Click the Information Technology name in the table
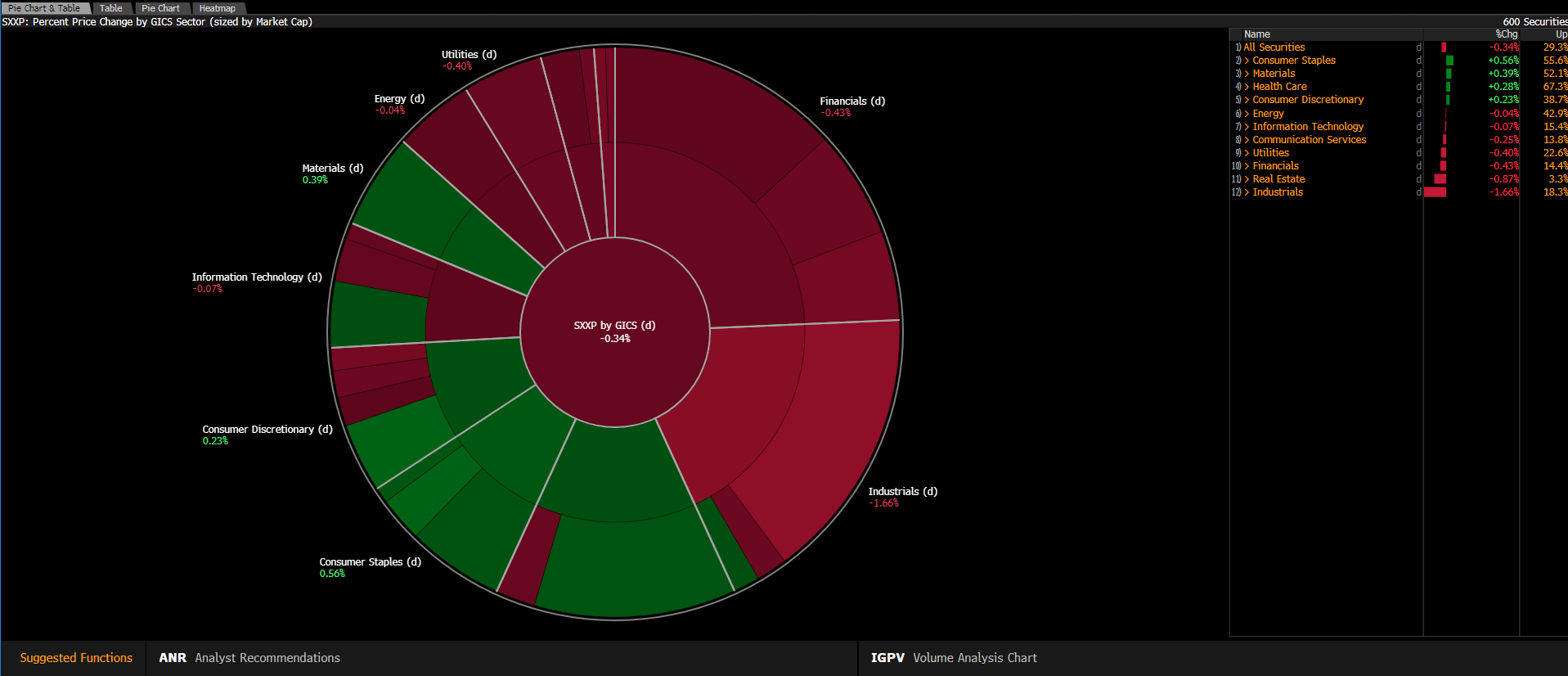Image resolution: width=1568 pixels, height=676 pixels. point(1309,127)
